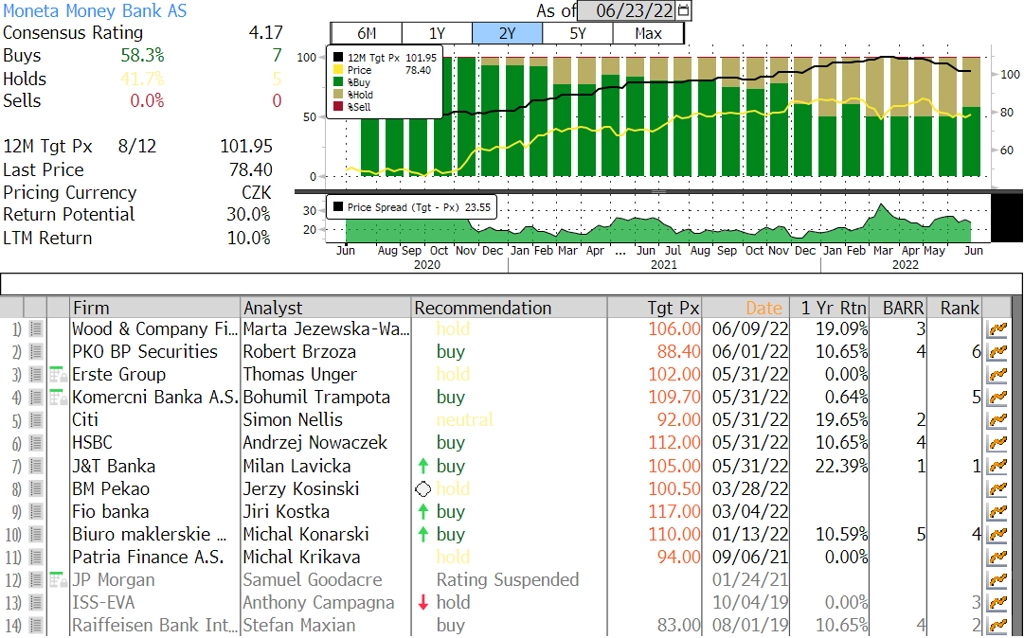Sort by the Date column header
This screenshot has width=1024, height=638.
click(746, 308)
